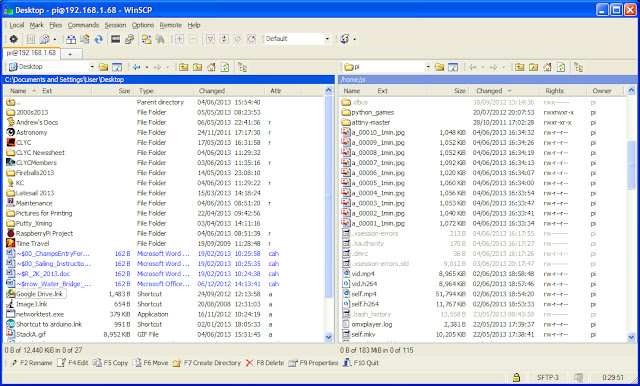Screen dimensions: 640x386
Task: Sort local files by Changed column
Action: click(229, 91)
